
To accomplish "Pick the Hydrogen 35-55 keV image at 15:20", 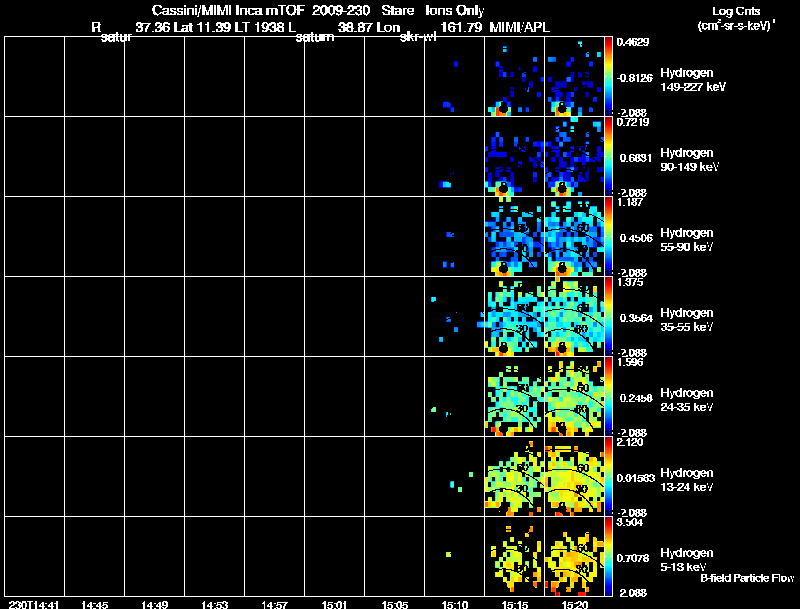I will pos(574,317).
